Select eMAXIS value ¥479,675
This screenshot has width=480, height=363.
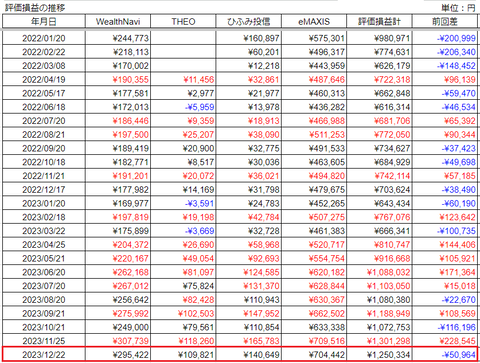coord(326,190)
